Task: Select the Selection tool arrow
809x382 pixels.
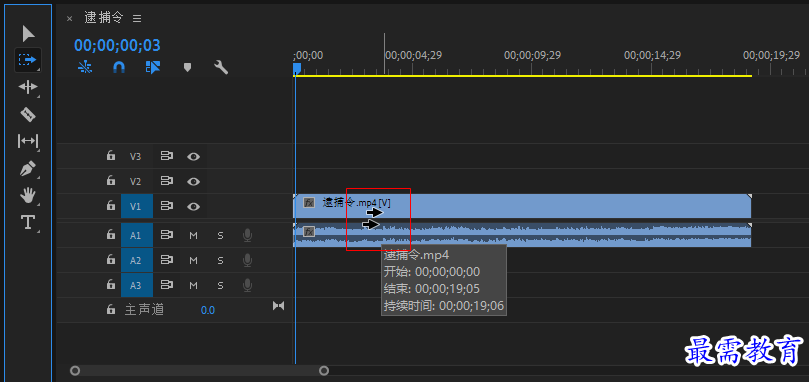Action: pyautogui.click(x=28, y=34)
